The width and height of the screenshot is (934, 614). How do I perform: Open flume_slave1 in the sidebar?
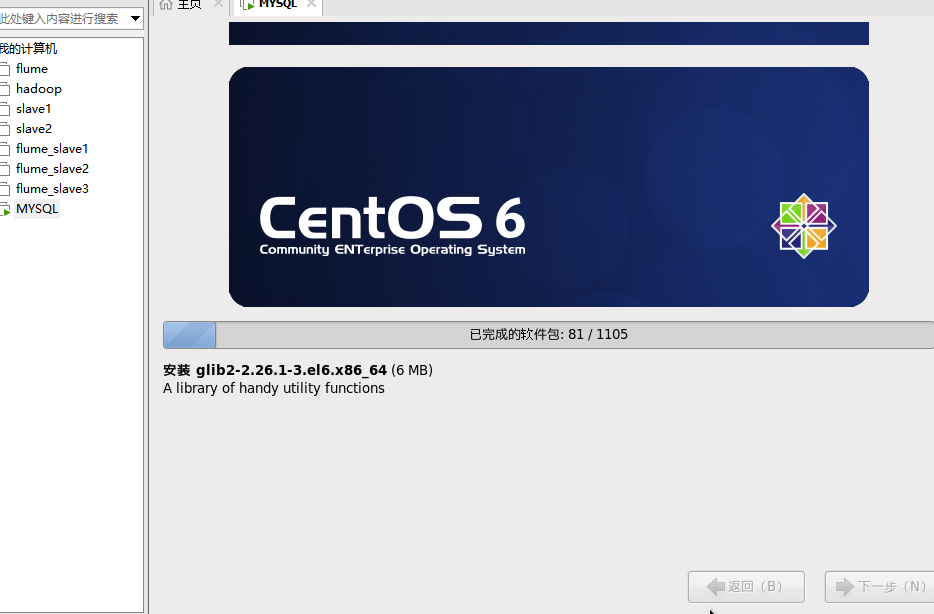click(52, 149)
